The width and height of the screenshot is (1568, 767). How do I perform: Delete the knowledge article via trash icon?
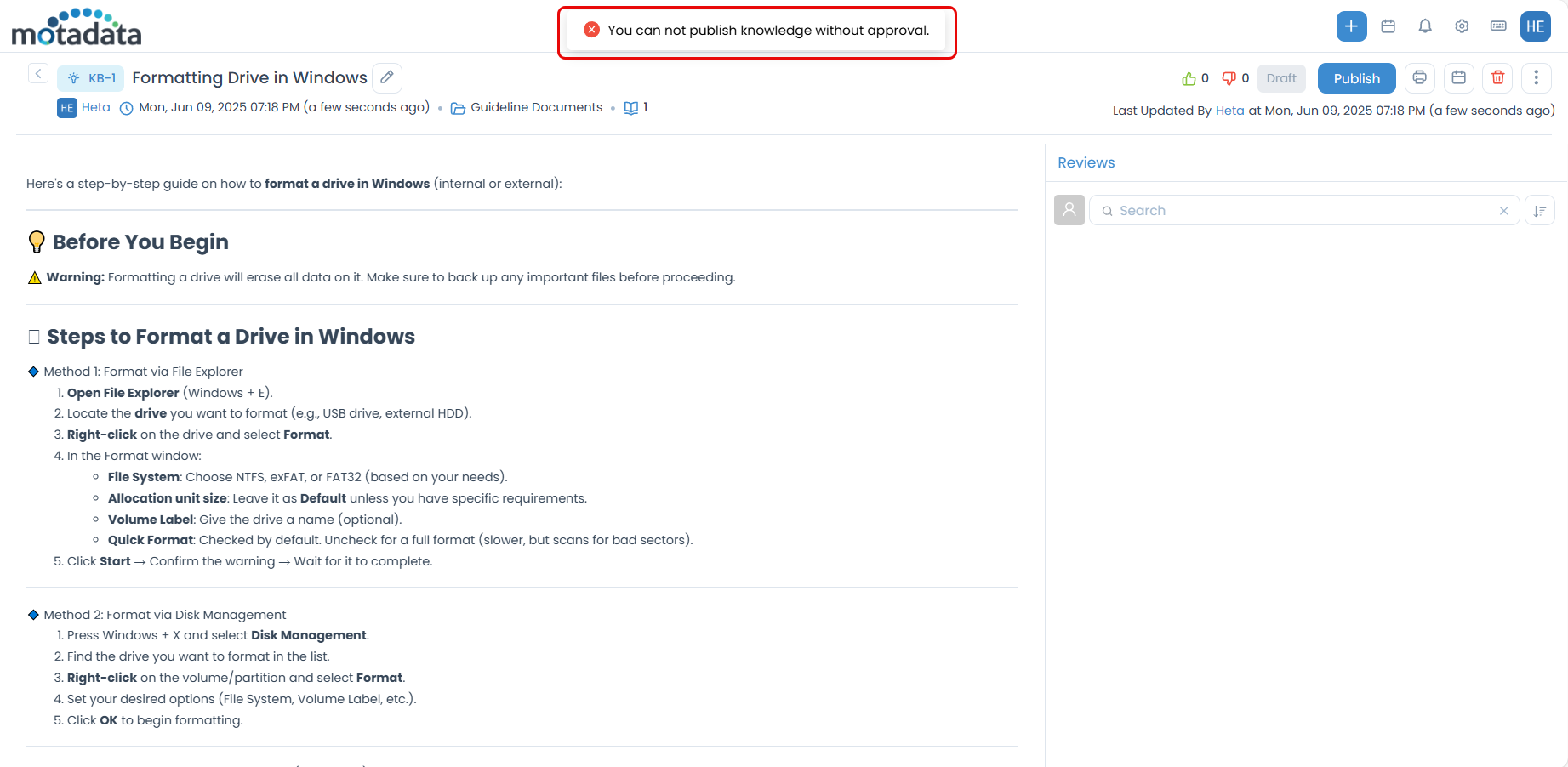tap(1497, 77)
